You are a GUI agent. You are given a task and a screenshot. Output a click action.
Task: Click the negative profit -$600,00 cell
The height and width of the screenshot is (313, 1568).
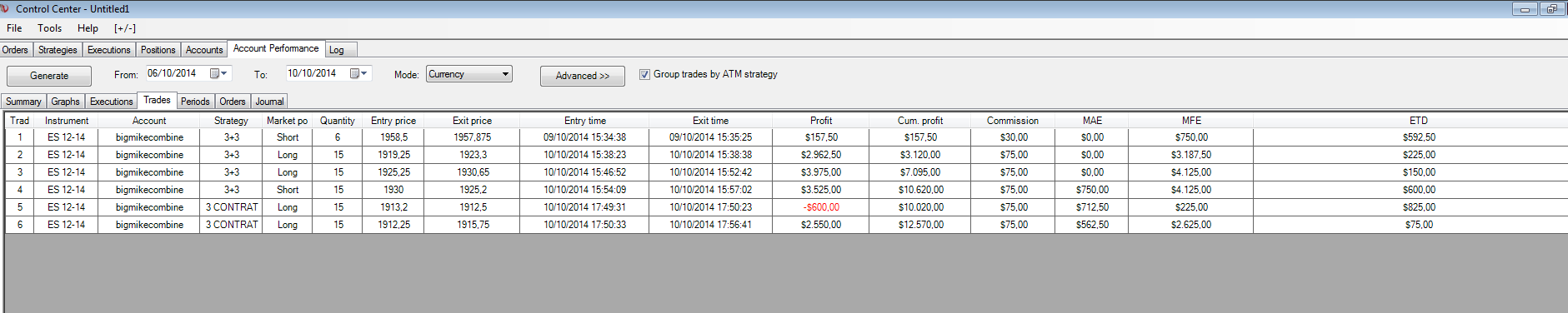point(821,207)
